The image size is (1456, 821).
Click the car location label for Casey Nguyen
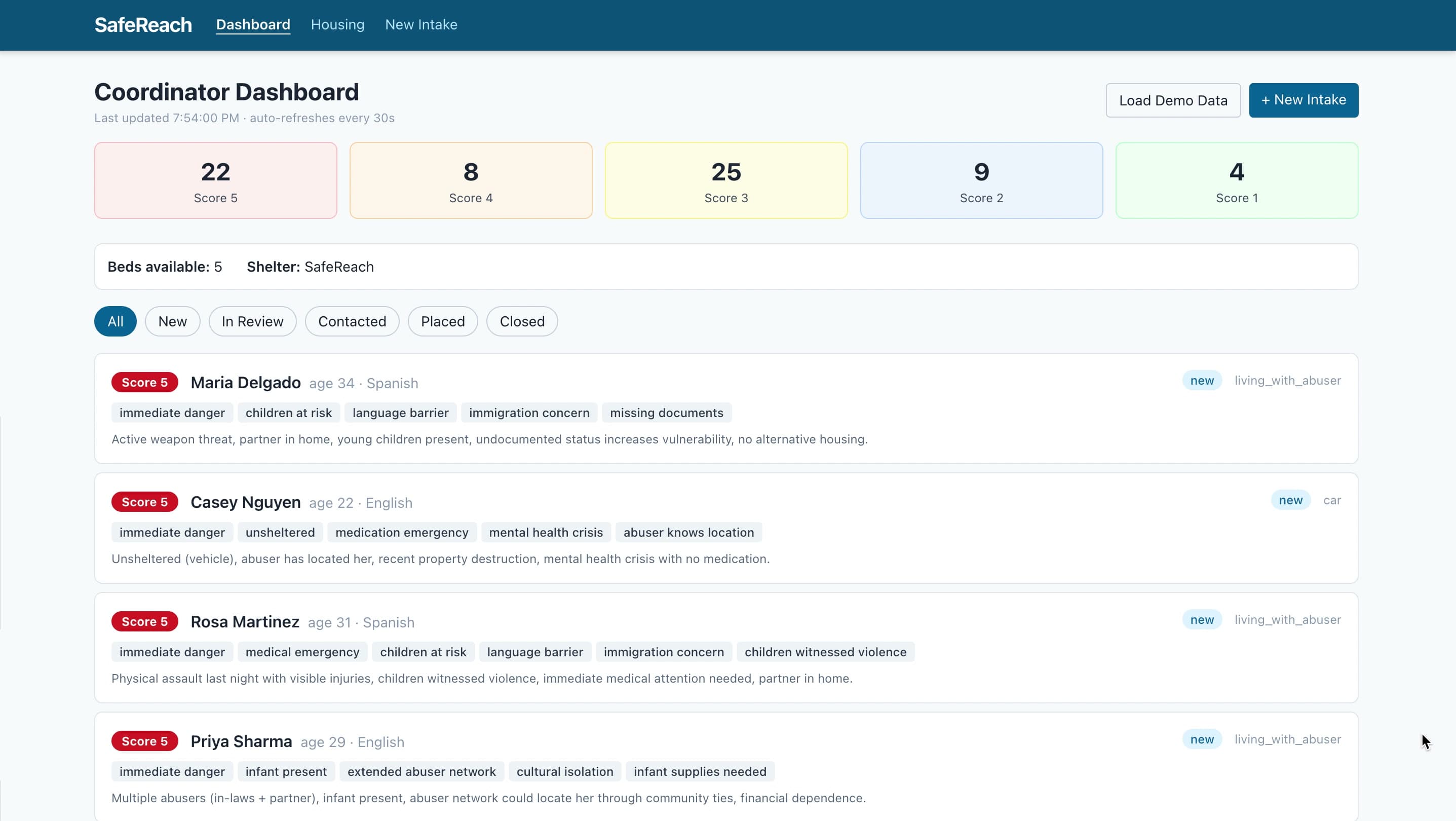coord(1332,500)
